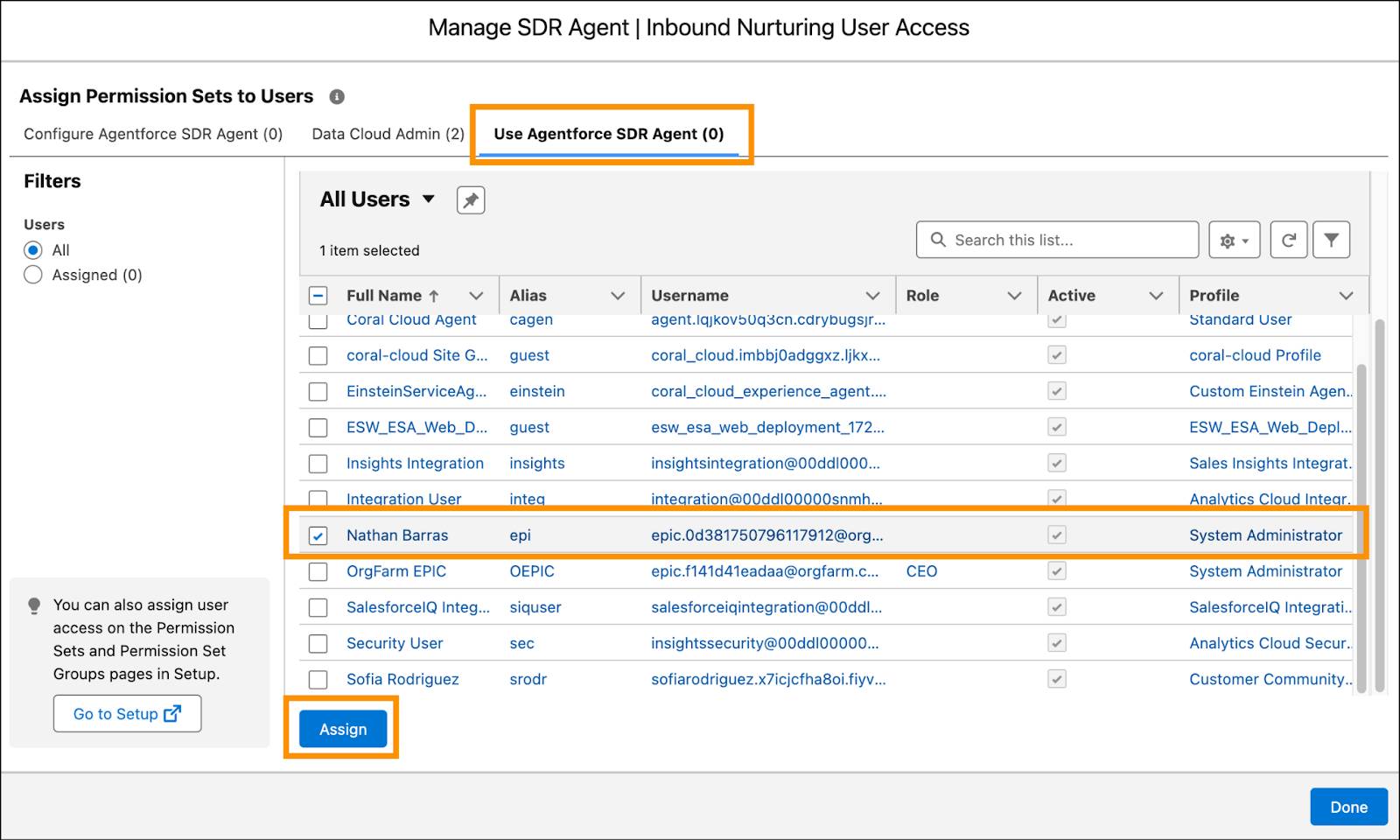This screenshot has height=840, width=1400.
Task: Click the einstein alias cell
Action: tap(537, 391)
